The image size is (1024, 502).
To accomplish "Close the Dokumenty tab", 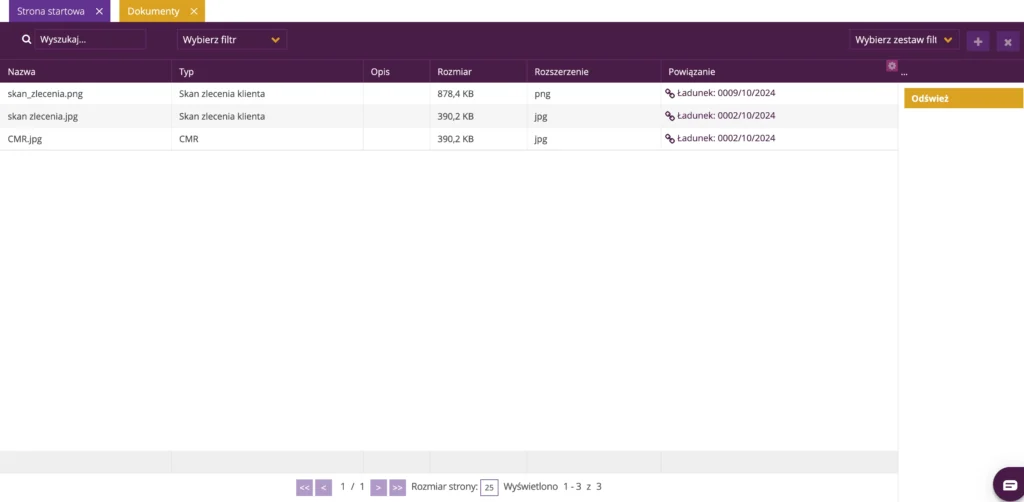I will [x=194, y=11].
